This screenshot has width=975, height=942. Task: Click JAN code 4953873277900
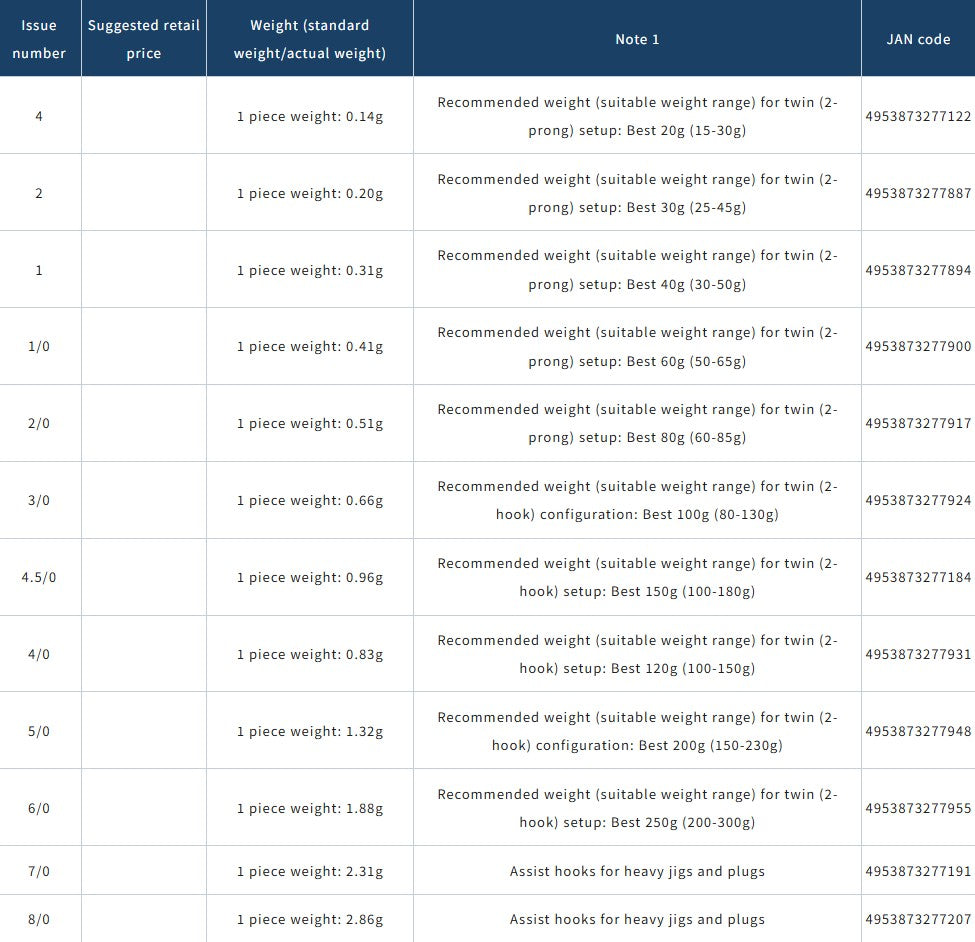(918, 346)
